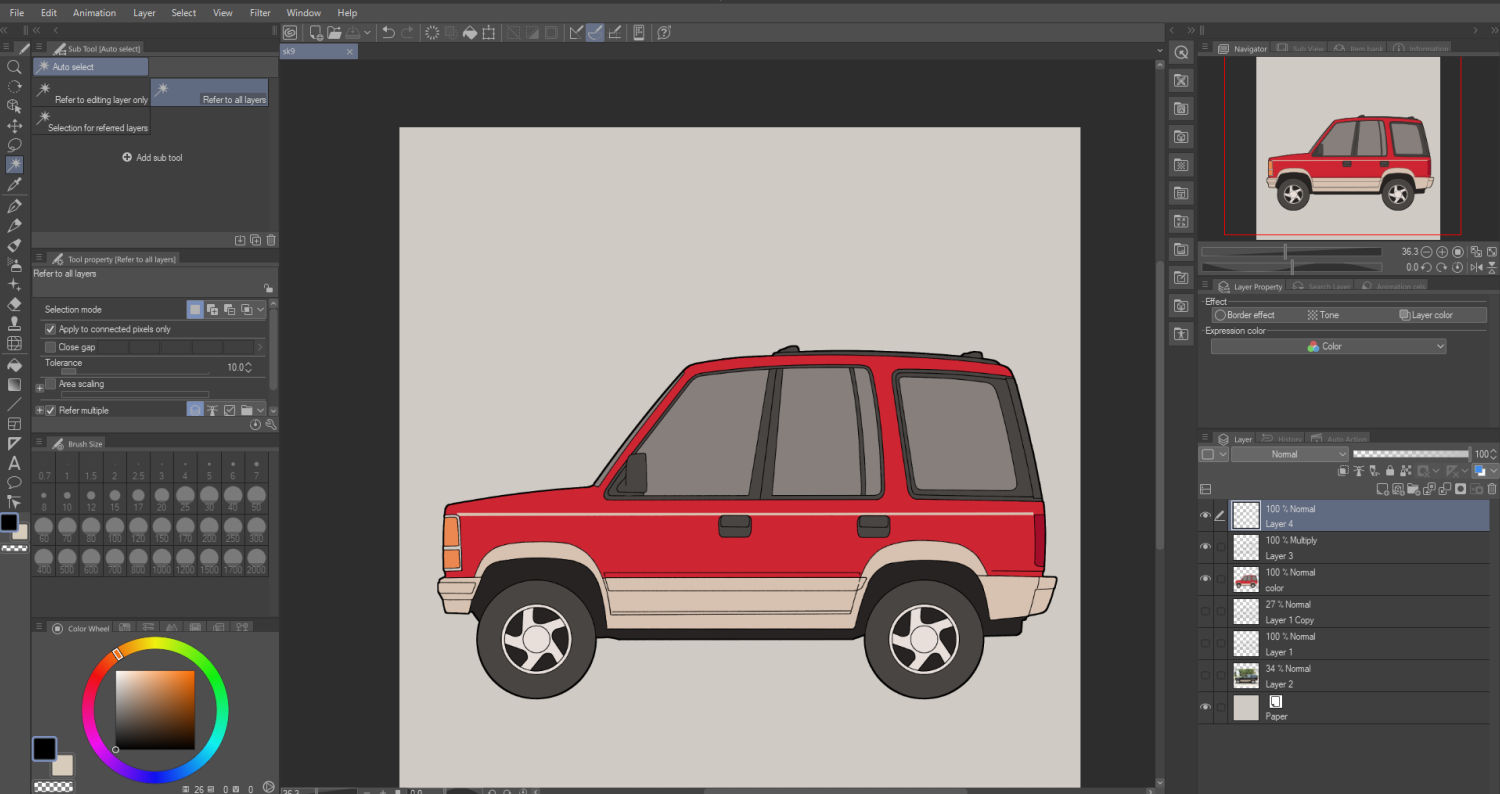
Task: Open the Filter menu
Action: [x=260, y=13]
